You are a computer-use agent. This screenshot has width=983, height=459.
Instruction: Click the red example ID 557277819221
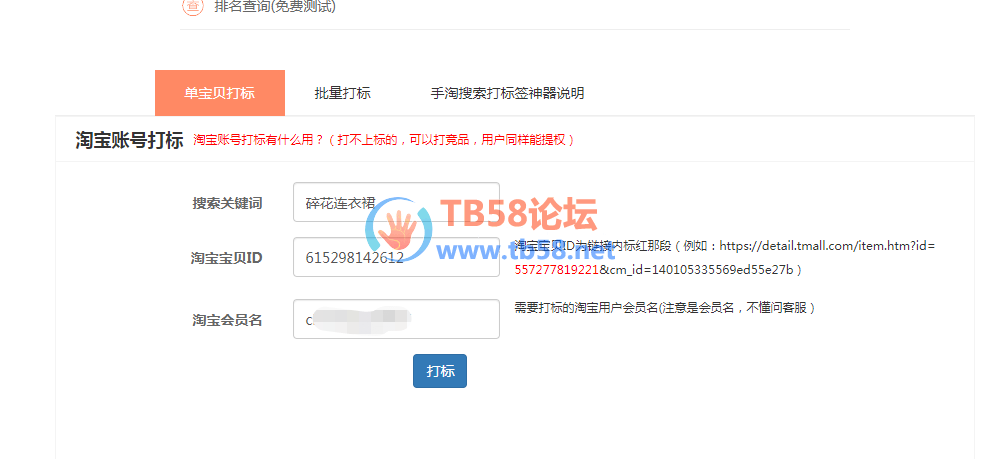[x=557, y=270]
